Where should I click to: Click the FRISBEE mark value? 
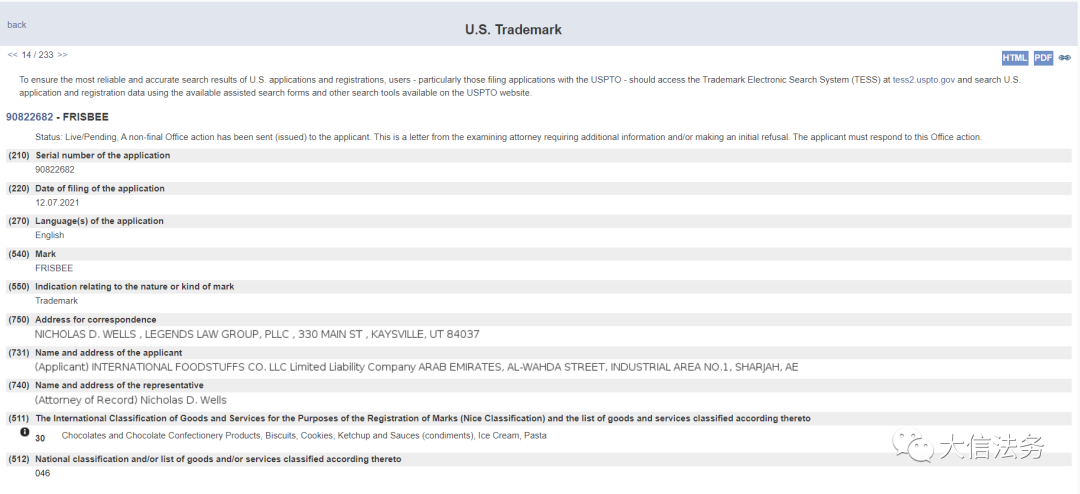[54, 268]
